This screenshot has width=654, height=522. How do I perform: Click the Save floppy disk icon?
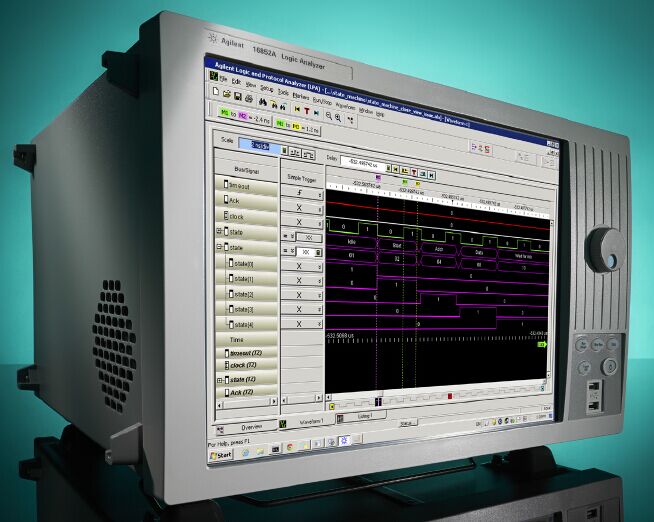[238, 97]
